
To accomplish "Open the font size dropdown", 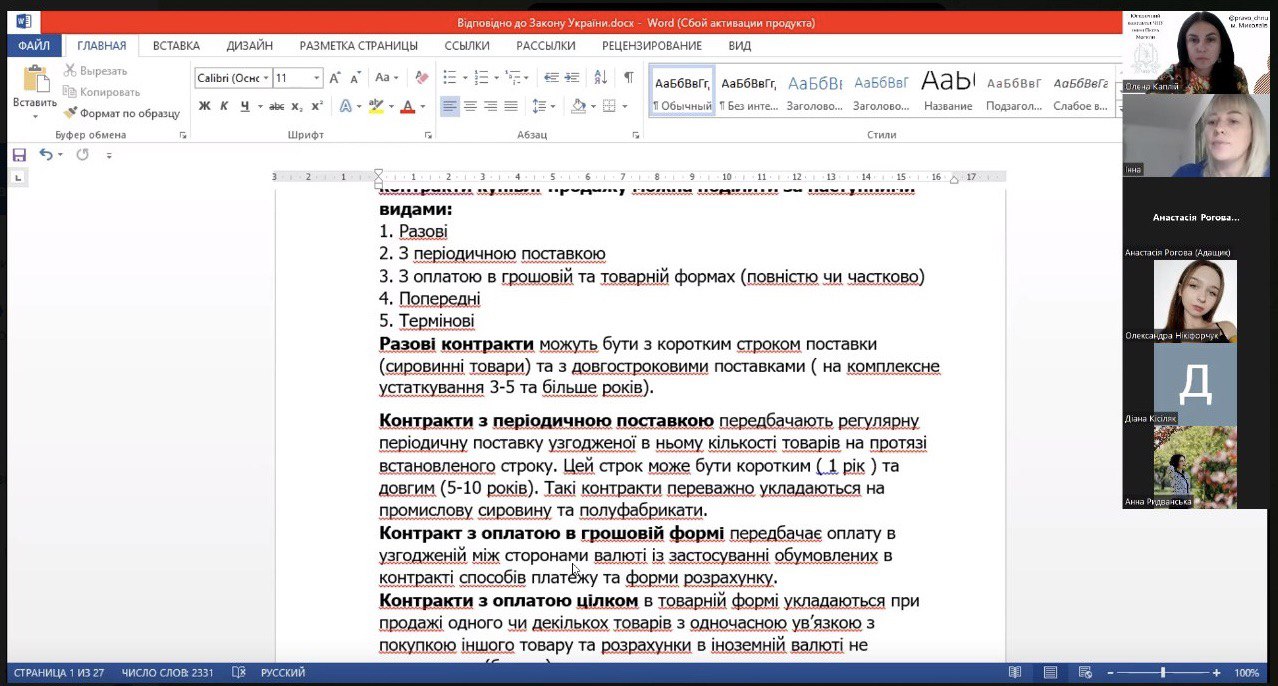I will (x=317, y=77).
